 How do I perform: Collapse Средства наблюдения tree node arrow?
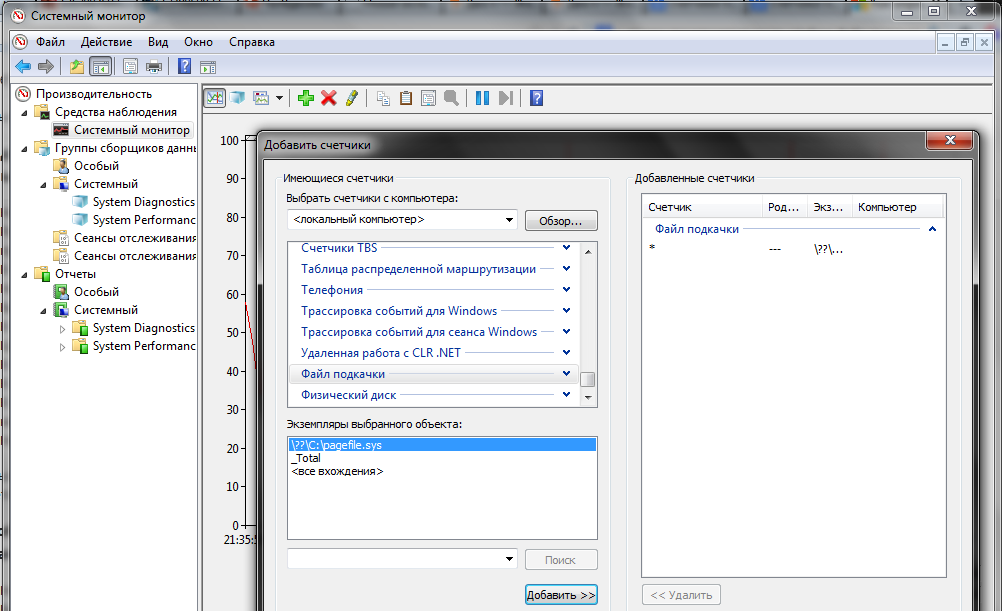25,112
